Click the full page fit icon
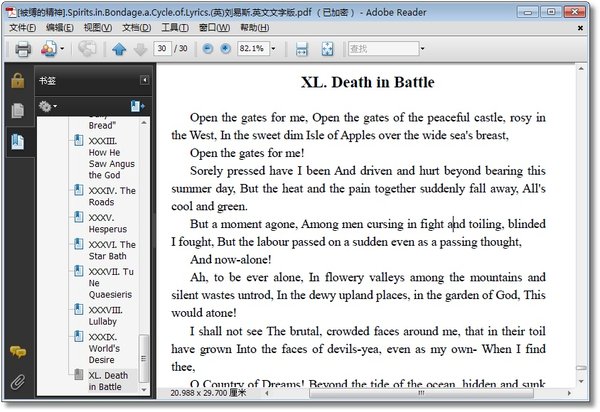Image resolution: width=600 pixels, height=412 pixels. coord(327,49)
